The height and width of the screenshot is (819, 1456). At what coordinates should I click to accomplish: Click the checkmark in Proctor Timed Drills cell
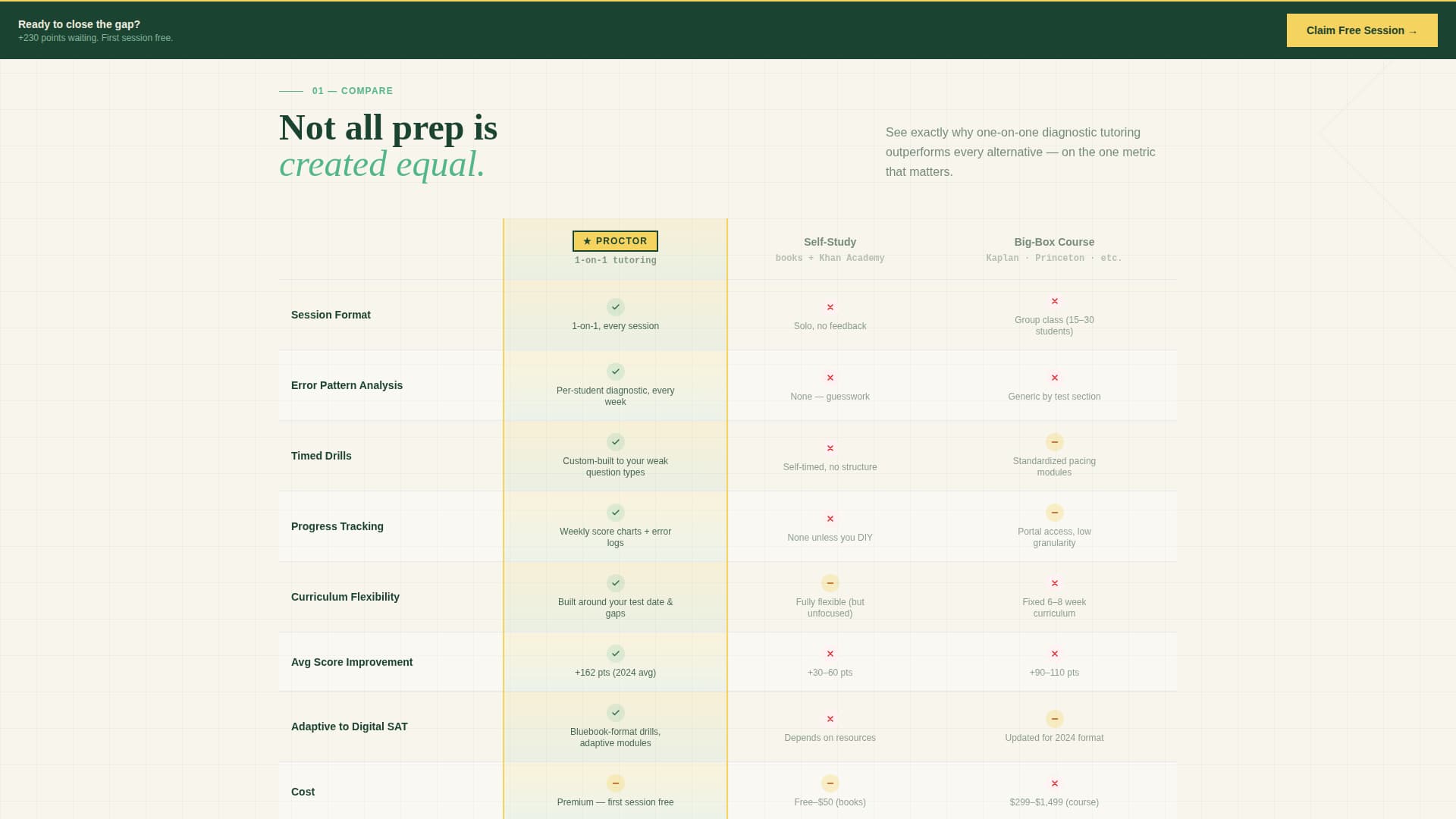[616, 442]
